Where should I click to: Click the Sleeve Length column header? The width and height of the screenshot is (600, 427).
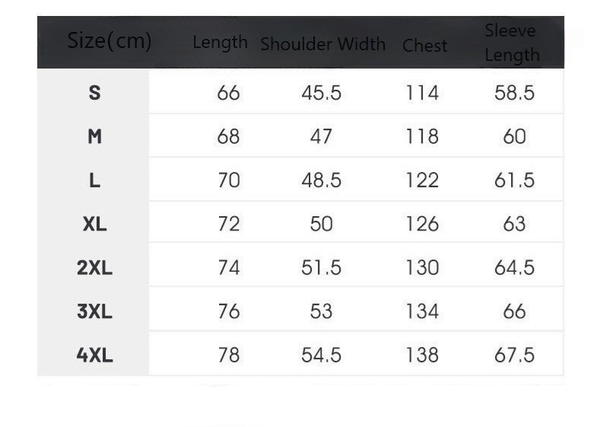(x=512, y=43)
